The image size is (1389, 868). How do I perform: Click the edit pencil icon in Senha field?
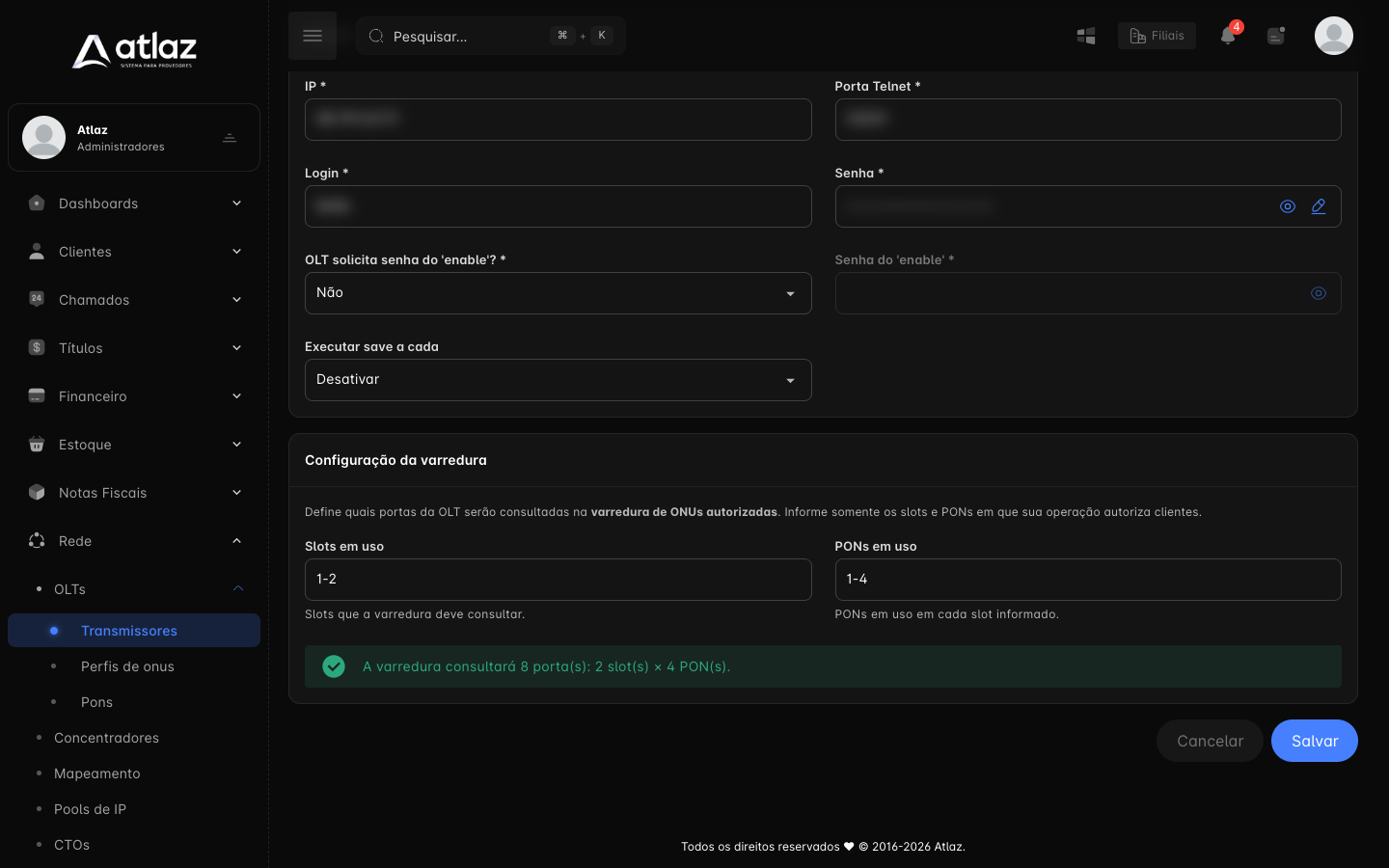click(1319, 206)
